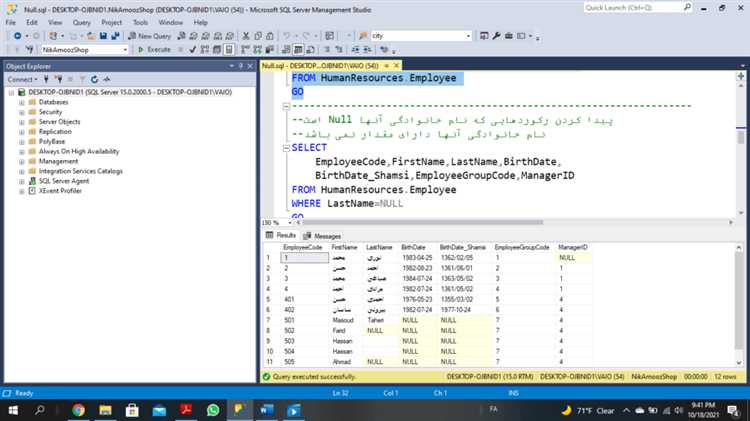The width and height of the screenshot is (750, 421).
Task: Open WhatsApp from the taskbar
Action: [x=212, y=410]
